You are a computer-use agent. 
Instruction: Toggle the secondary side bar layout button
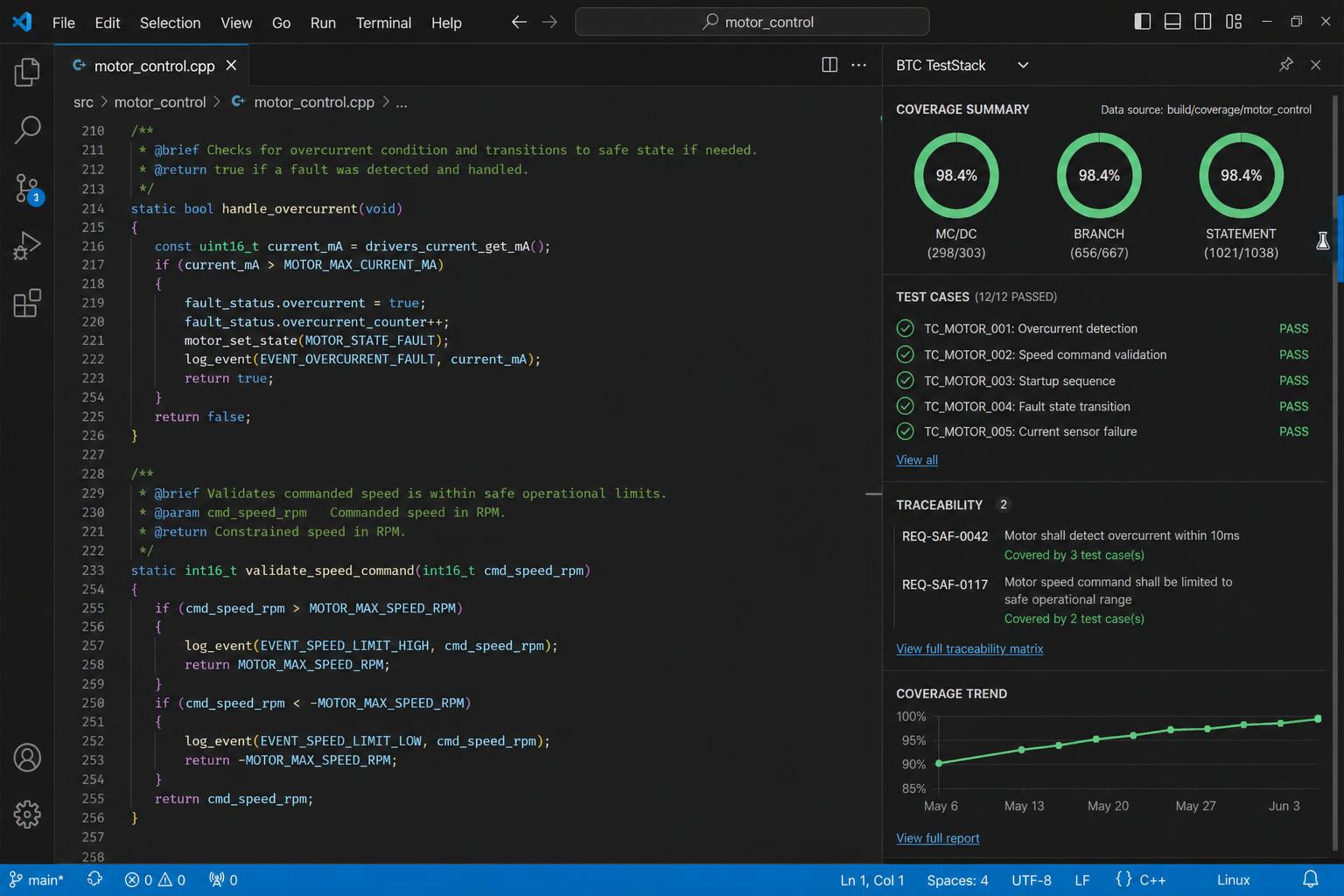click(1203, 22)
